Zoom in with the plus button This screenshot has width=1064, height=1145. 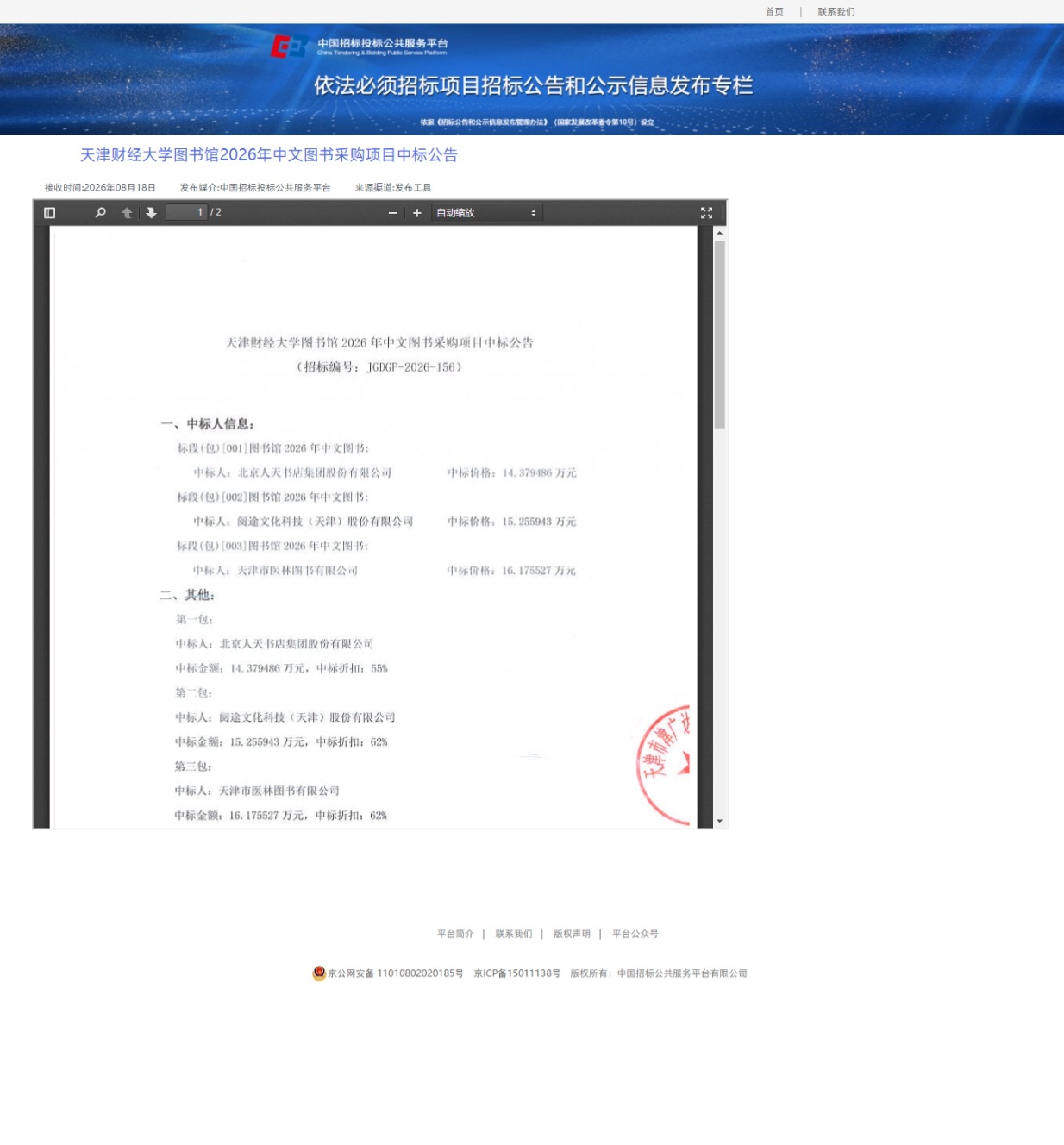pyautogui.click(x=417, y=213)
